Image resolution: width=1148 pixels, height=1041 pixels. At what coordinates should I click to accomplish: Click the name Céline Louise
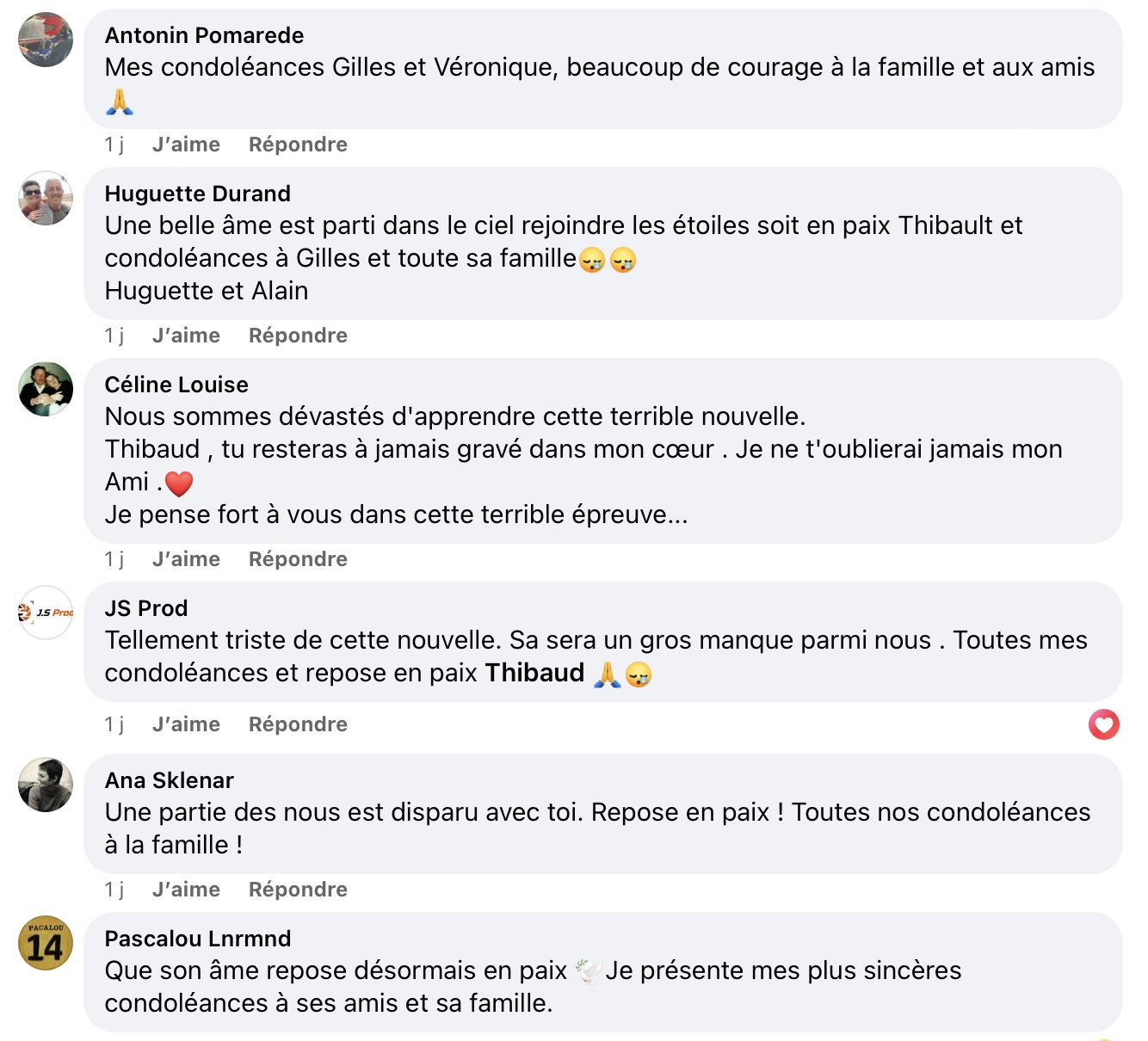tap(176, 385)
